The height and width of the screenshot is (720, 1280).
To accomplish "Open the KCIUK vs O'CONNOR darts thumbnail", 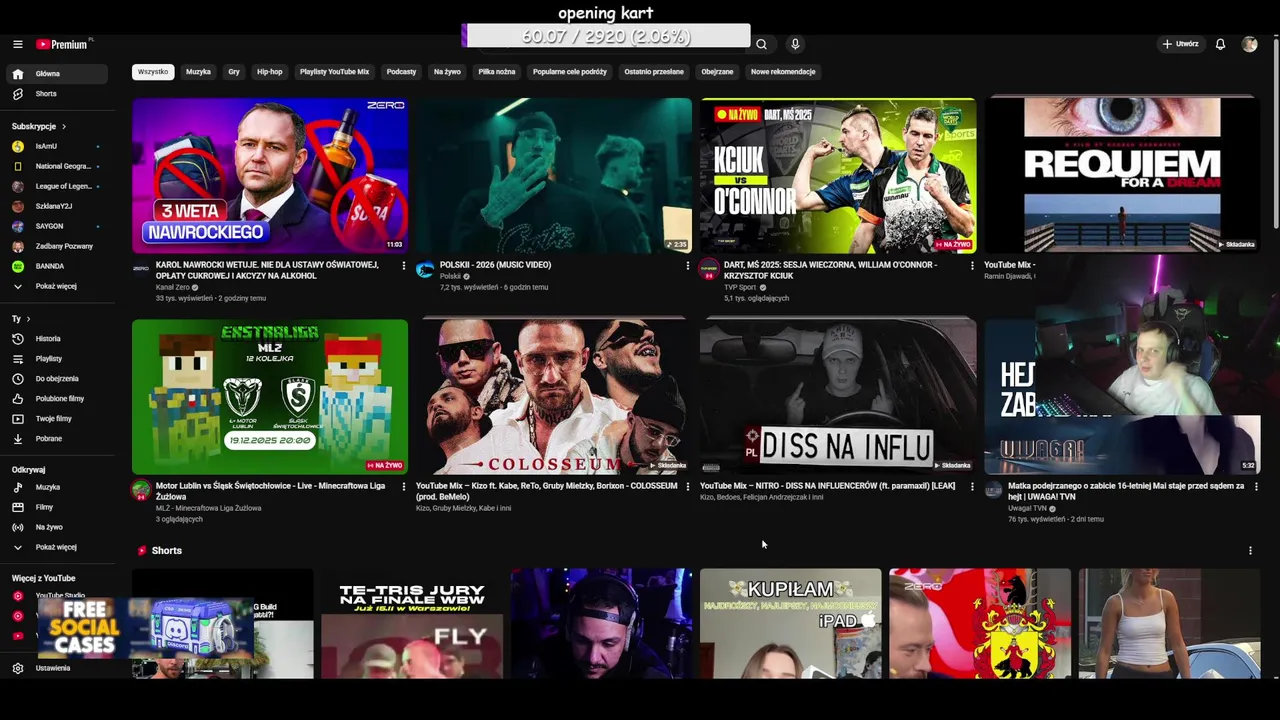I will tap(838, 175).
